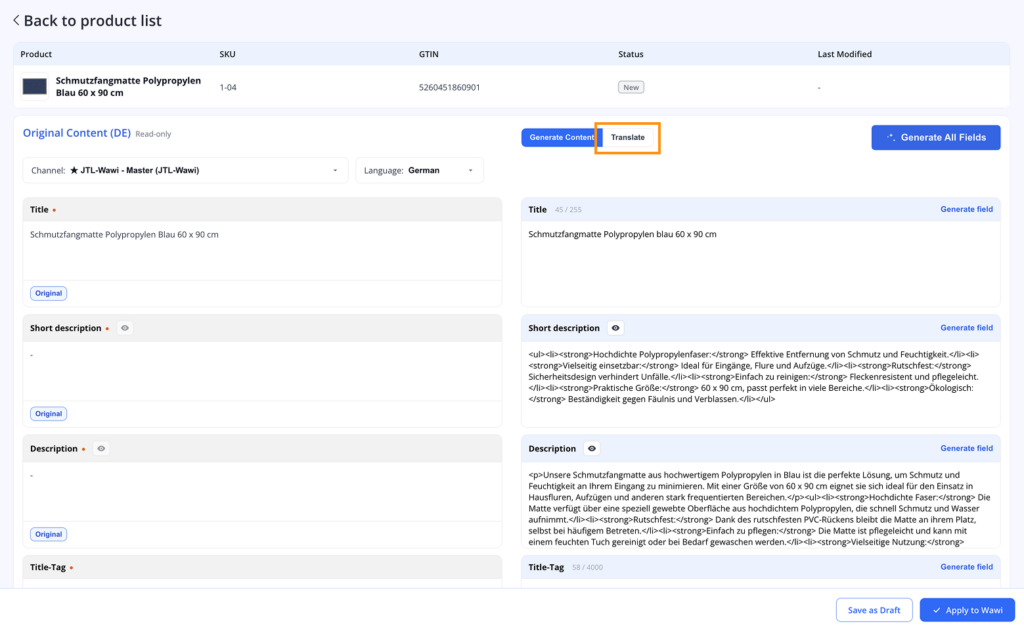Click Generate field link for Title-Tag
1024x626 pixels.
tap(967, 567)
